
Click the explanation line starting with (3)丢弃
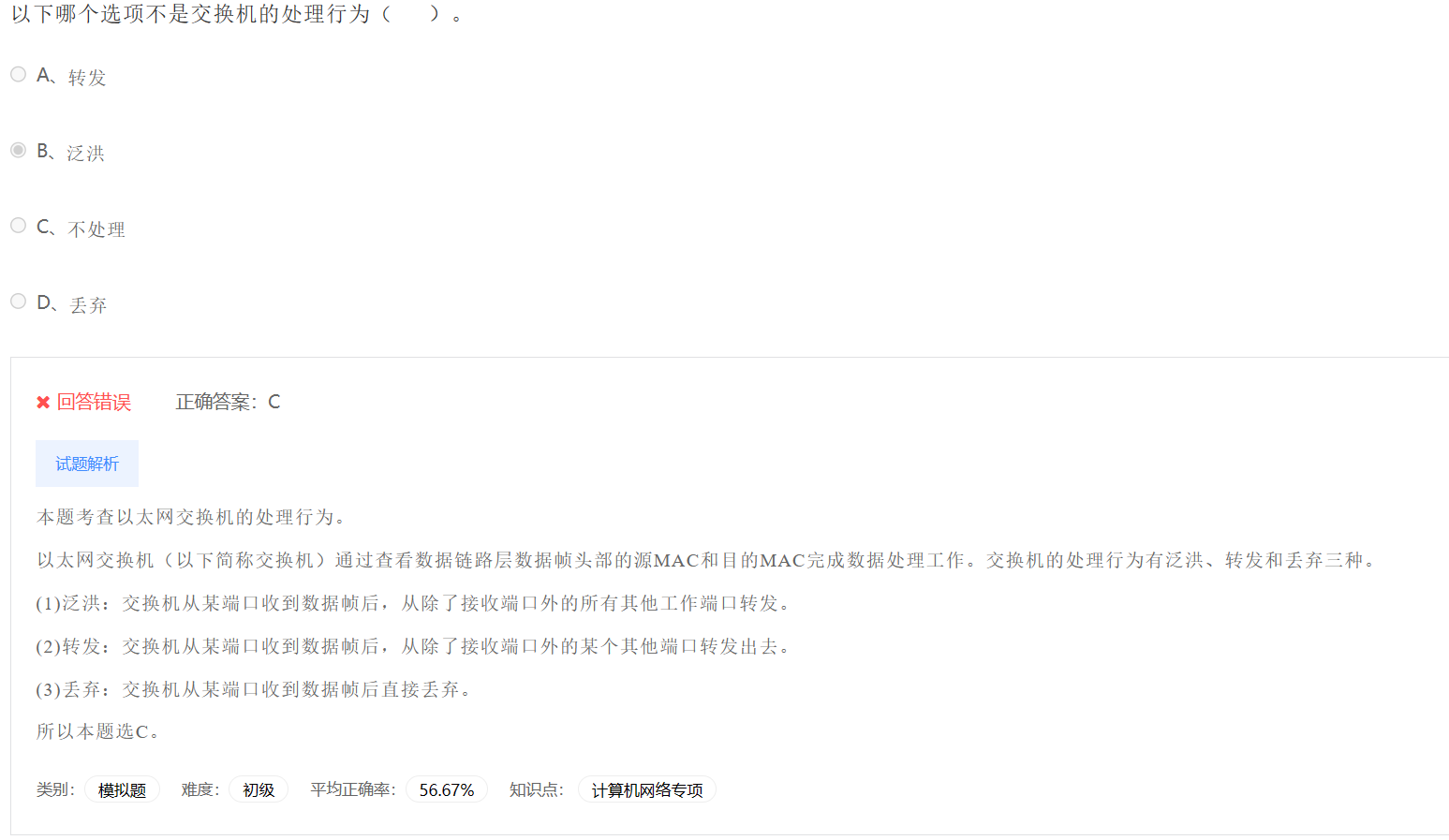click(254, 689)
